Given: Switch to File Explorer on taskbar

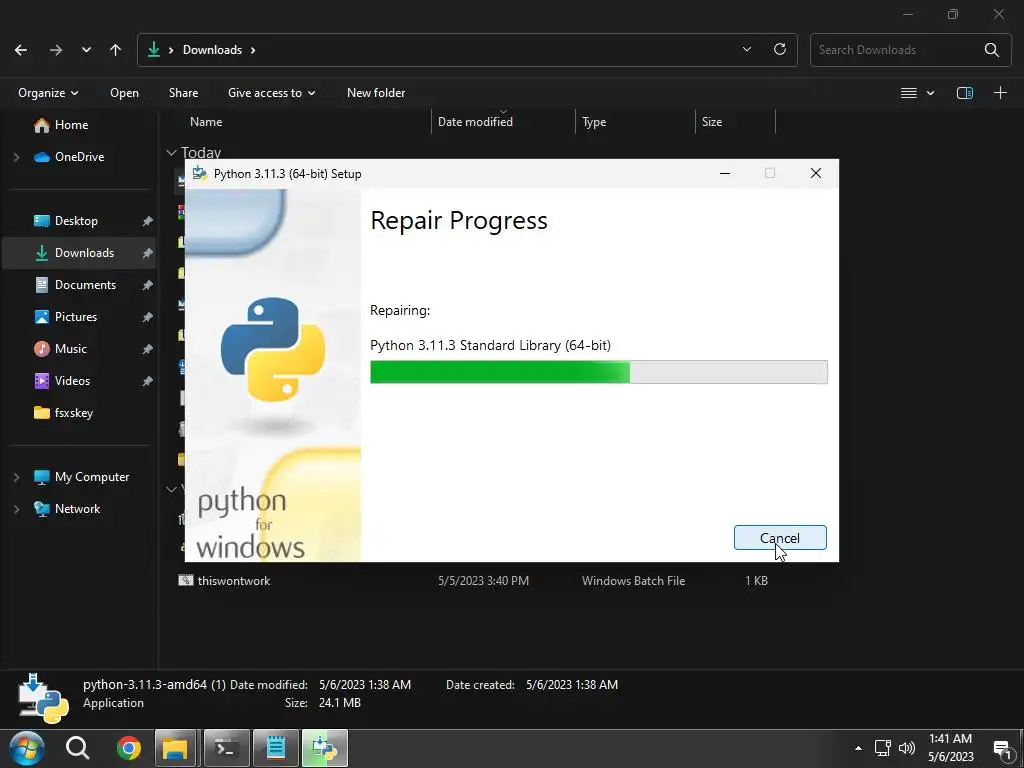Looking at the screenshot, I should tap(175, 748).
